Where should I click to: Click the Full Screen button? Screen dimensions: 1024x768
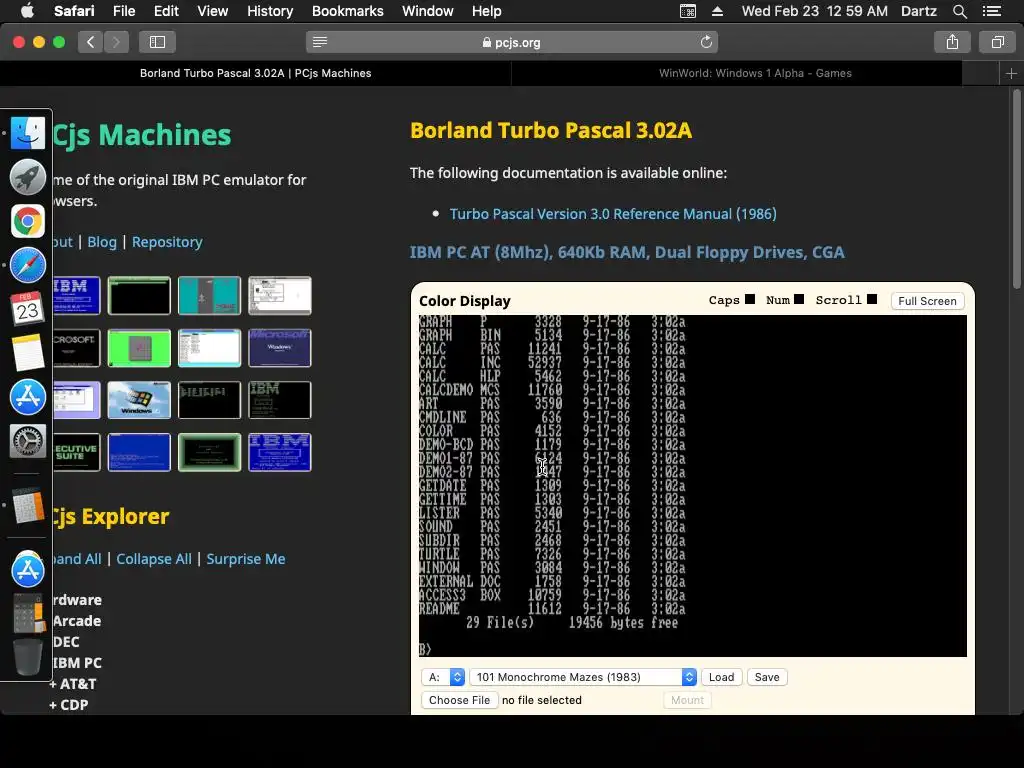[x=927, y=301]
